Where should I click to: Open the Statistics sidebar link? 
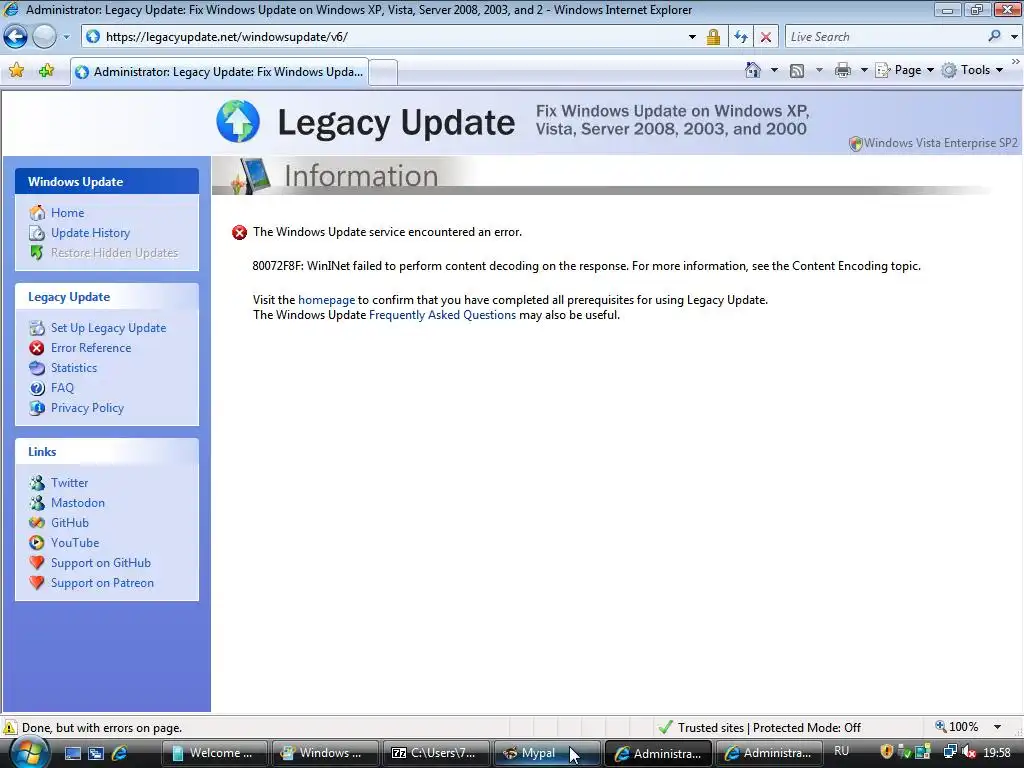click(x=74, y=368)
